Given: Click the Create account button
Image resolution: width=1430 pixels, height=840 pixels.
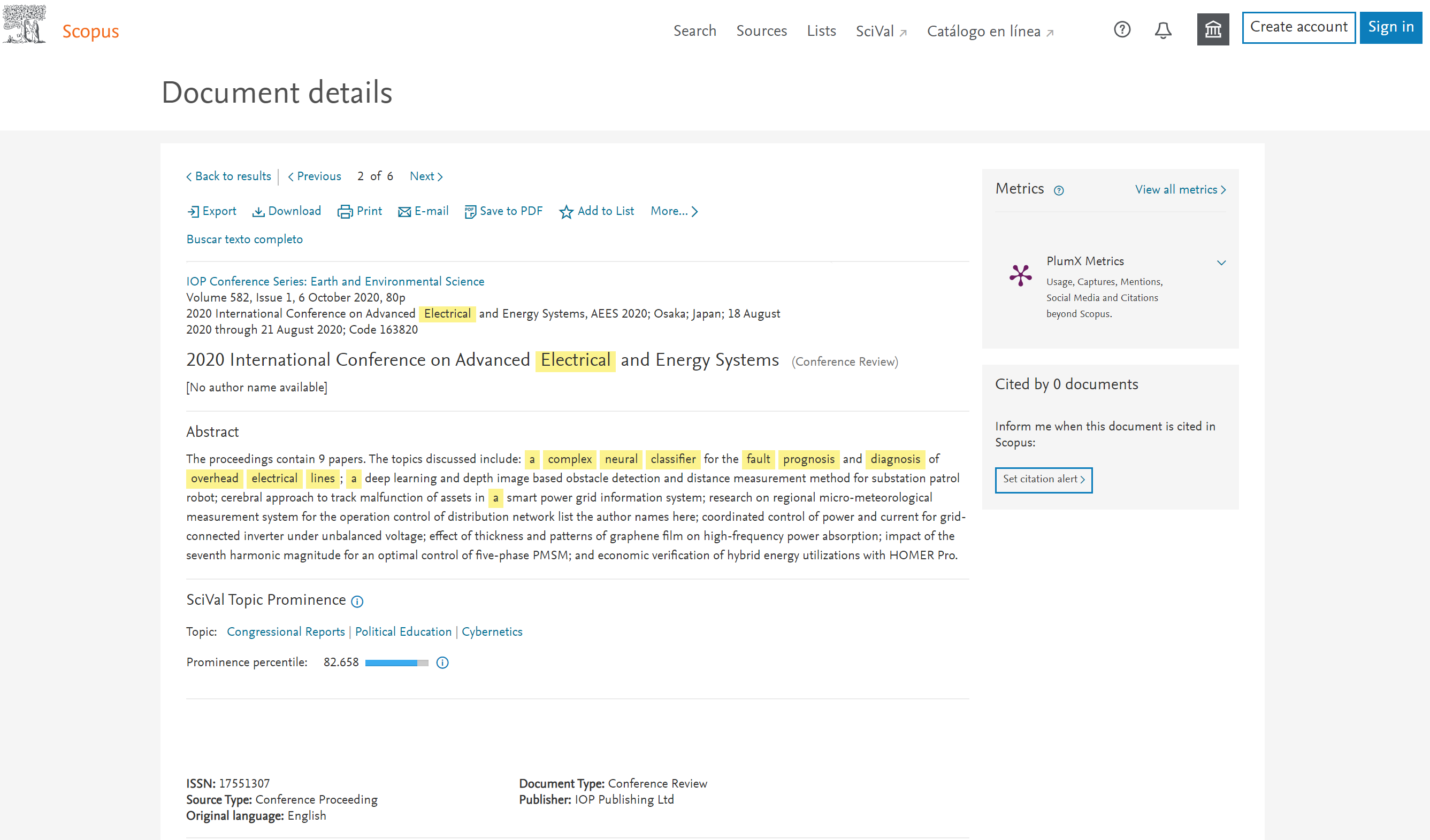Looking at the screenshot, I should pos(1298,27).
